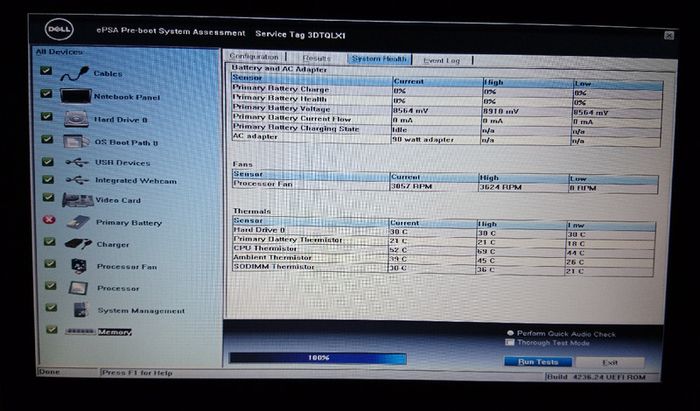Toggle the Processor checkmark
700x411 pixels.
point(50,285)
